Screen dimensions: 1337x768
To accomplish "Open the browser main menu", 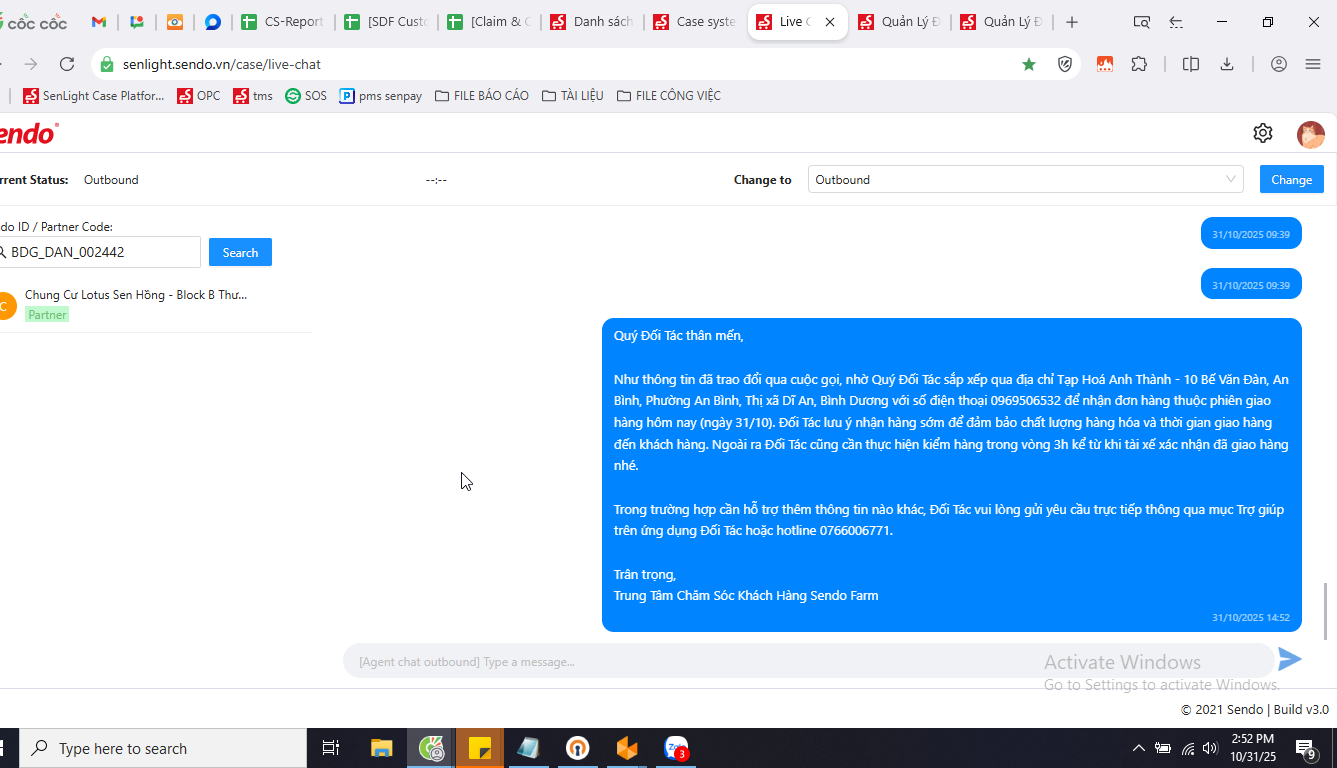I will pyautogui.click(x=1313, y=64).
